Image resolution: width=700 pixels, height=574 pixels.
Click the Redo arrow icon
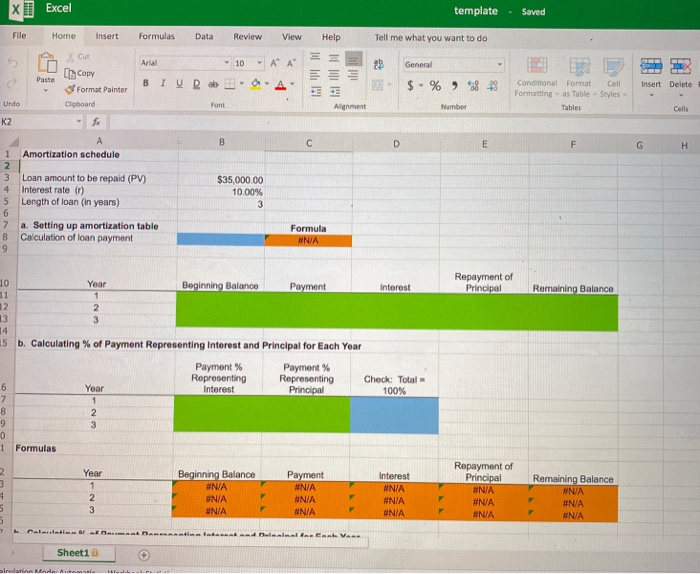click(12, 83)
